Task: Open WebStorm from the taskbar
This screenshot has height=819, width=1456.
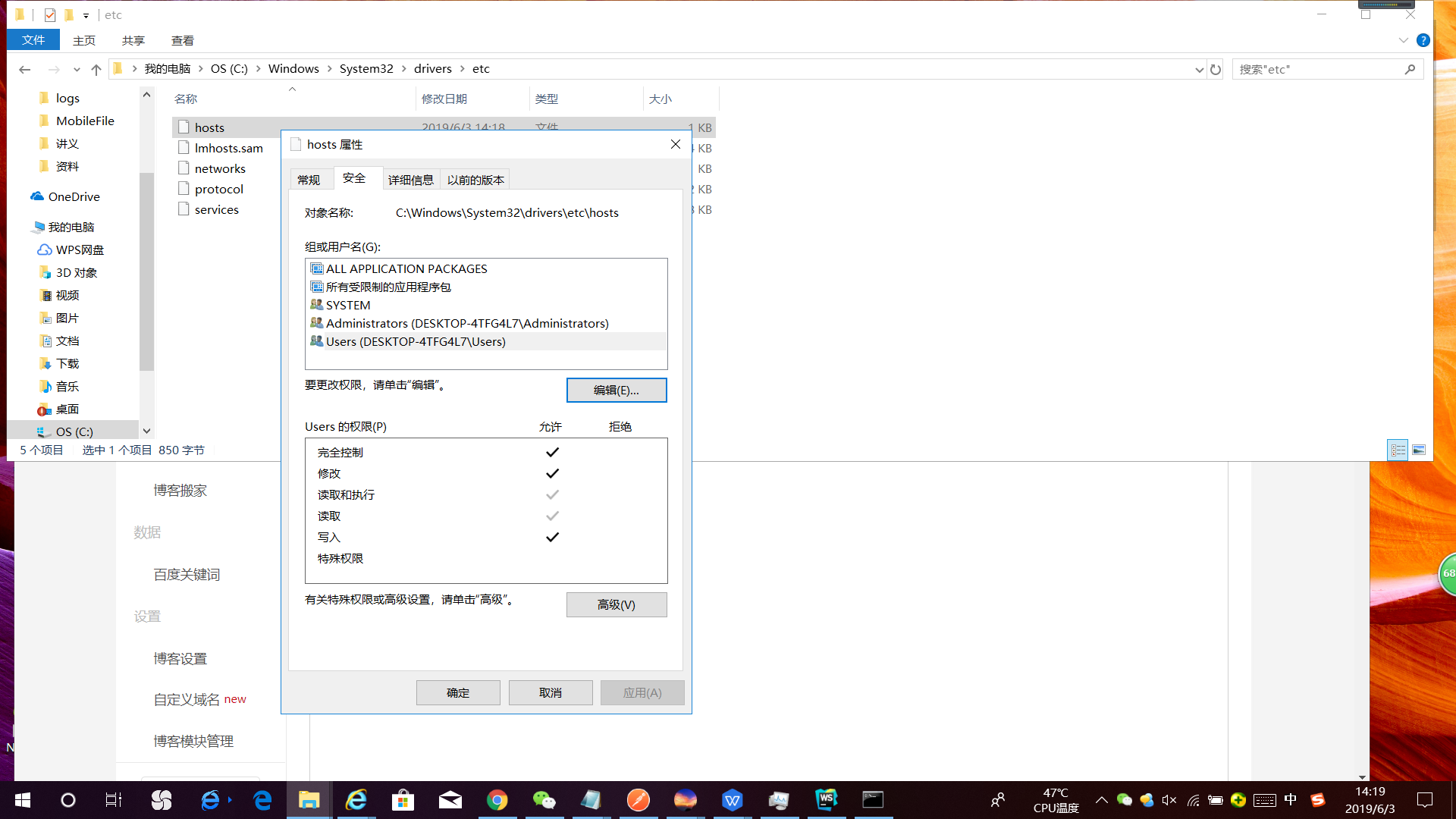Action: tap(827, 799)
